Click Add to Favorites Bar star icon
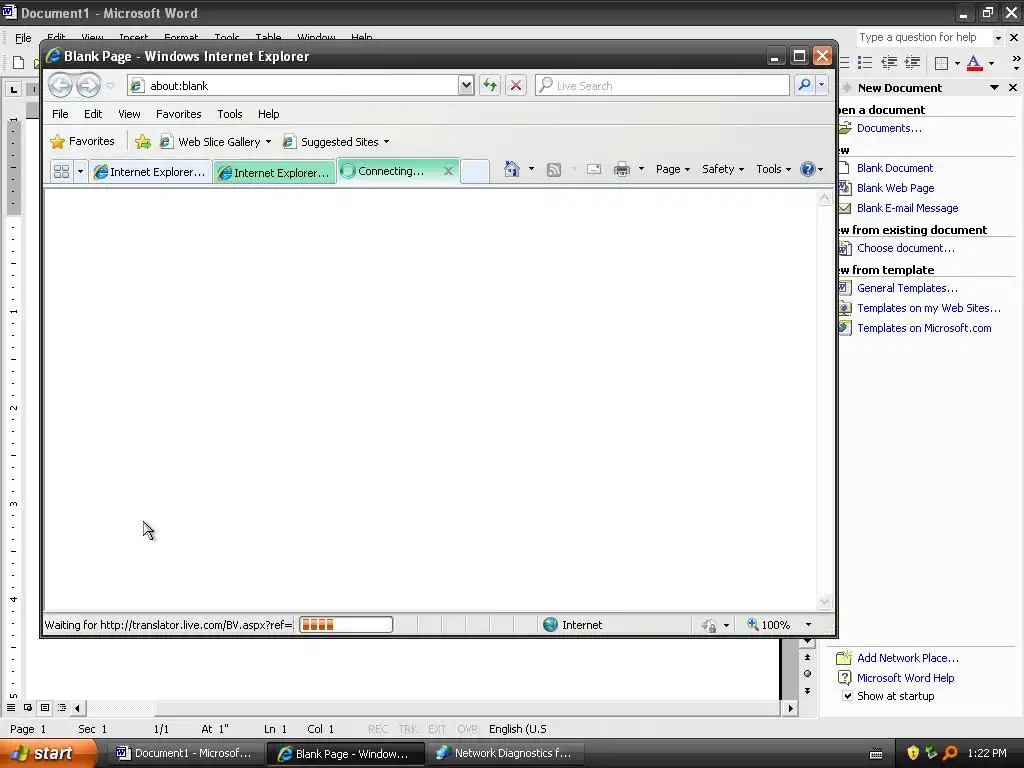The height and width of the screenshot is (768, 1024). [142, 141]
